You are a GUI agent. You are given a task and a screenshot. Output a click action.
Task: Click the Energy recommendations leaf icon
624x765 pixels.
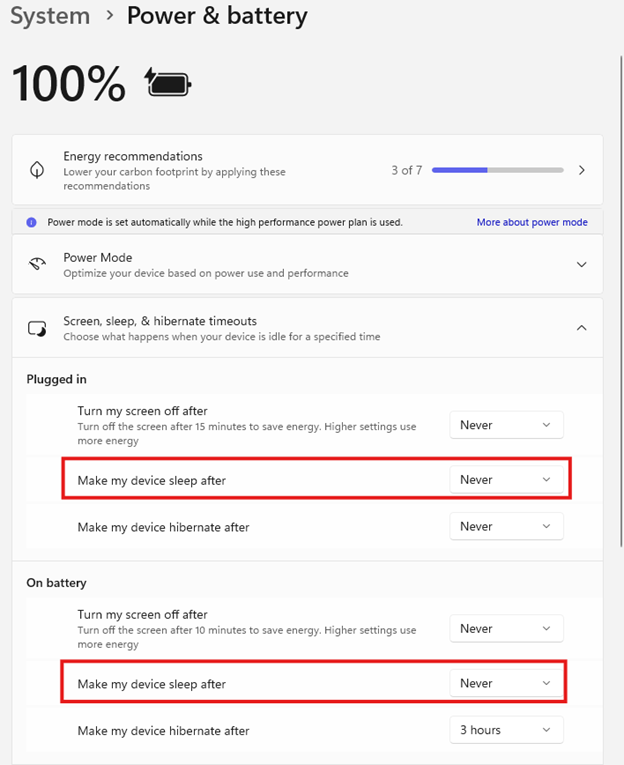point(37,170)
